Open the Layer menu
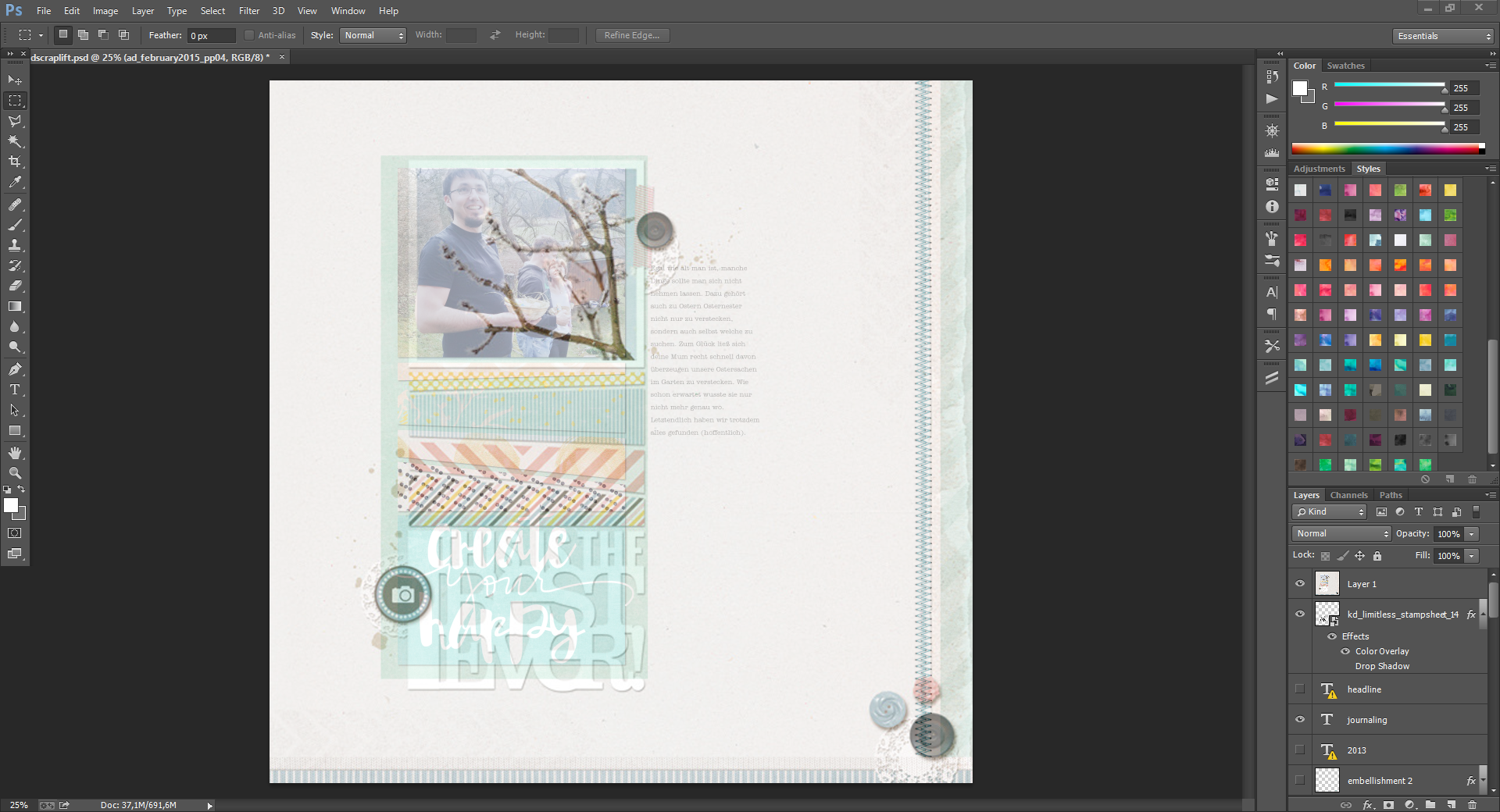This screenshot has width=1500, height=812. tap(143, 11)
